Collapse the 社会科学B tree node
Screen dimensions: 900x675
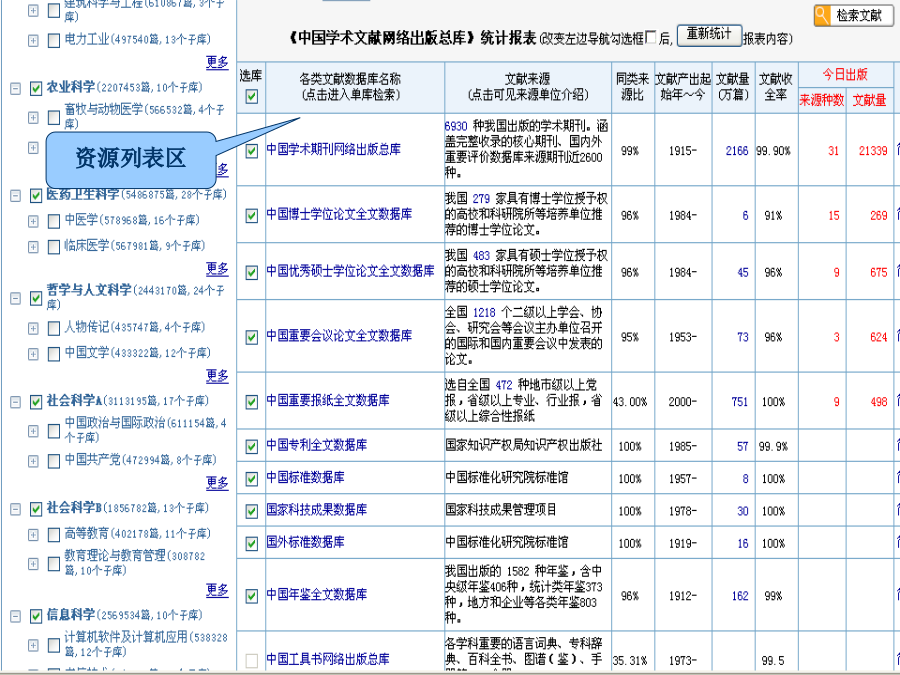tap(15, 509)
